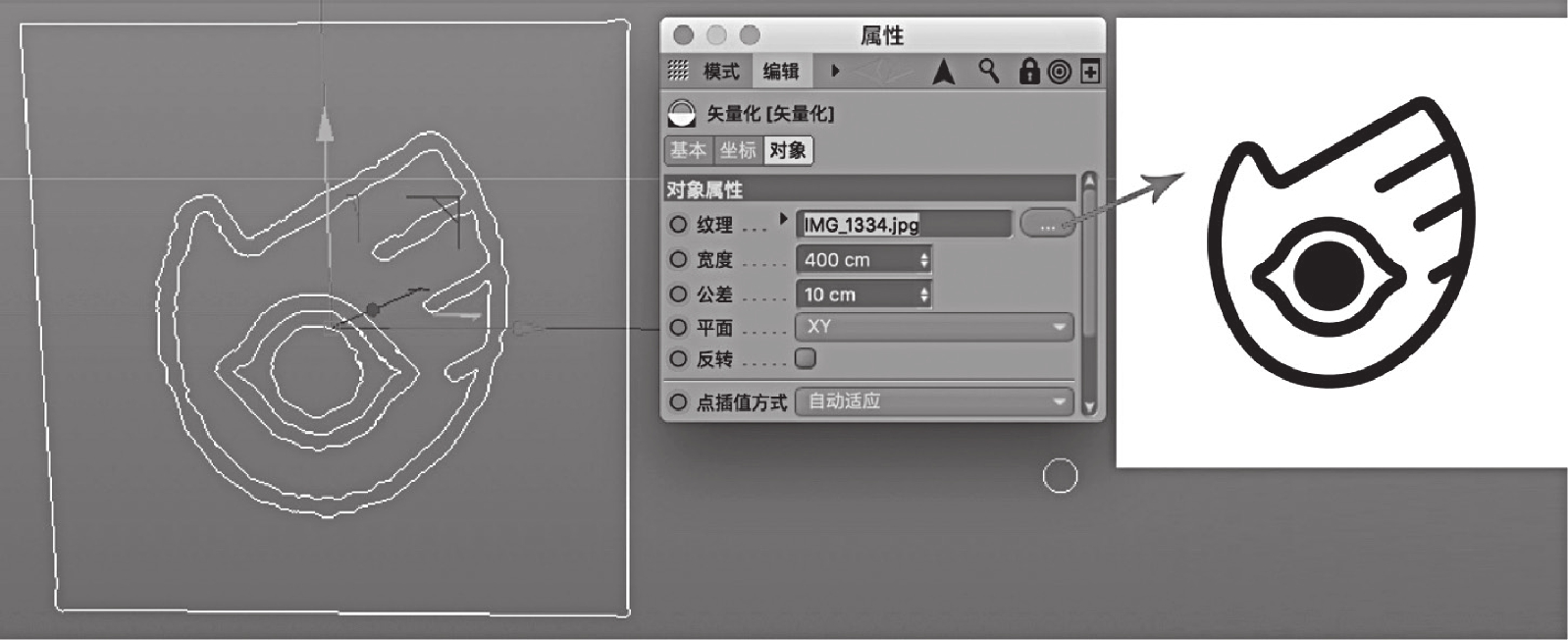This screenshot has width=1568, height=640.
Task: Toggle the 公差 animation circle
Action: click(x=678, y=294)
